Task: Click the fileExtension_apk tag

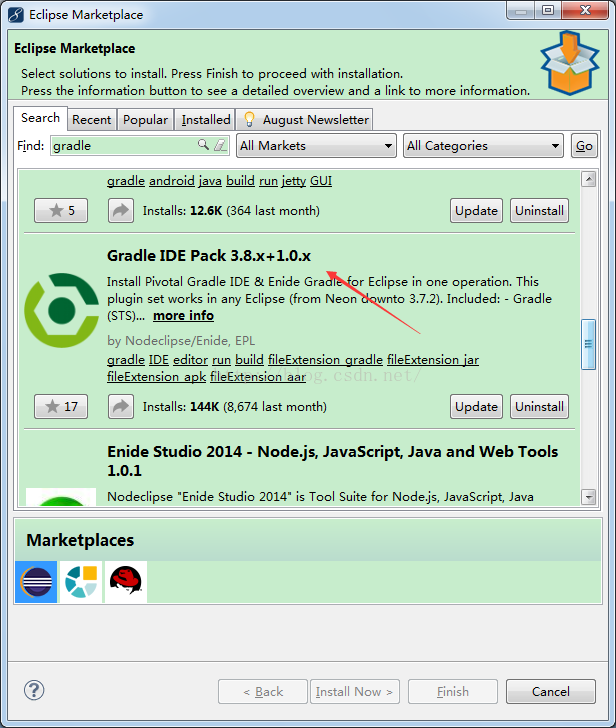Action: click(156, 377)
